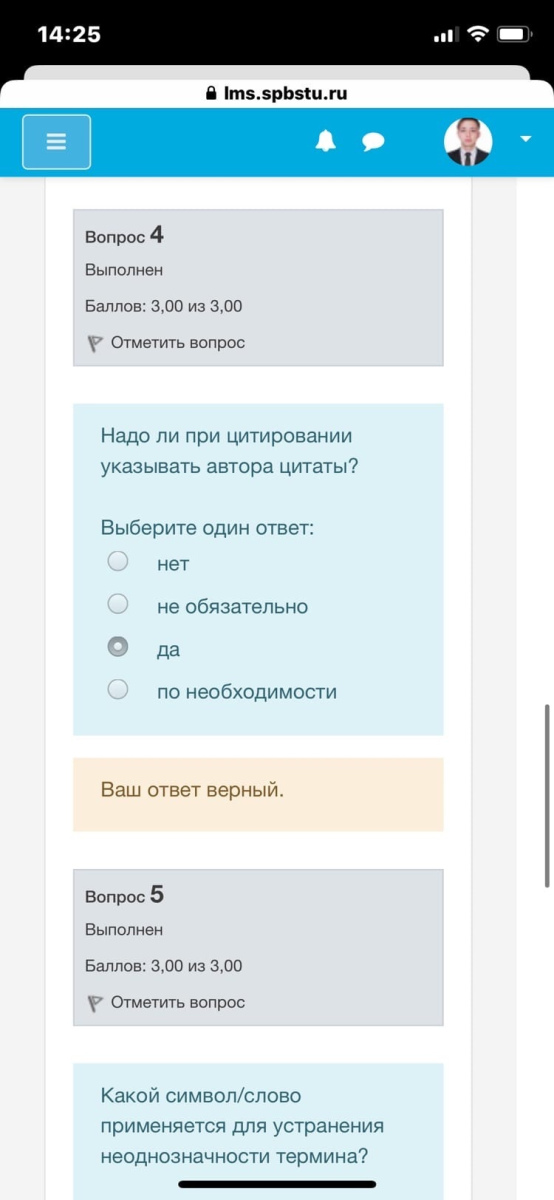Click the user profile avatar

[x=468, y=142]
